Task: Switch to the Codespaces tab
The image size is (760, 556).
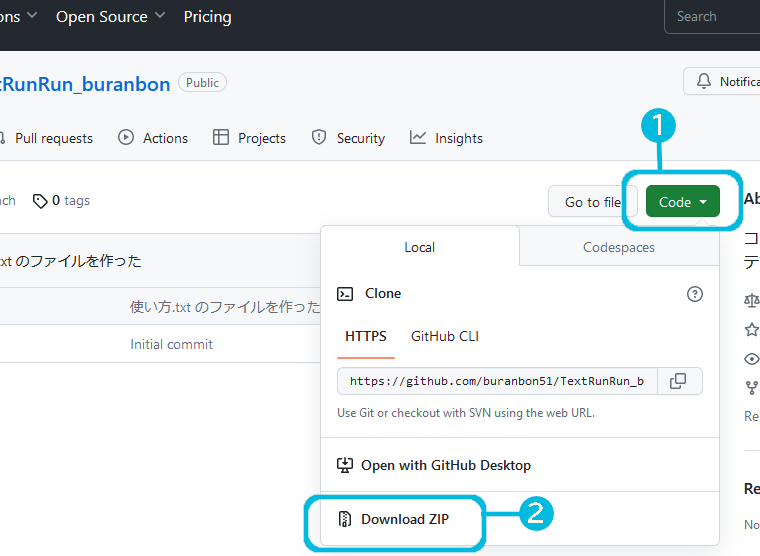Action: (619, 247)
